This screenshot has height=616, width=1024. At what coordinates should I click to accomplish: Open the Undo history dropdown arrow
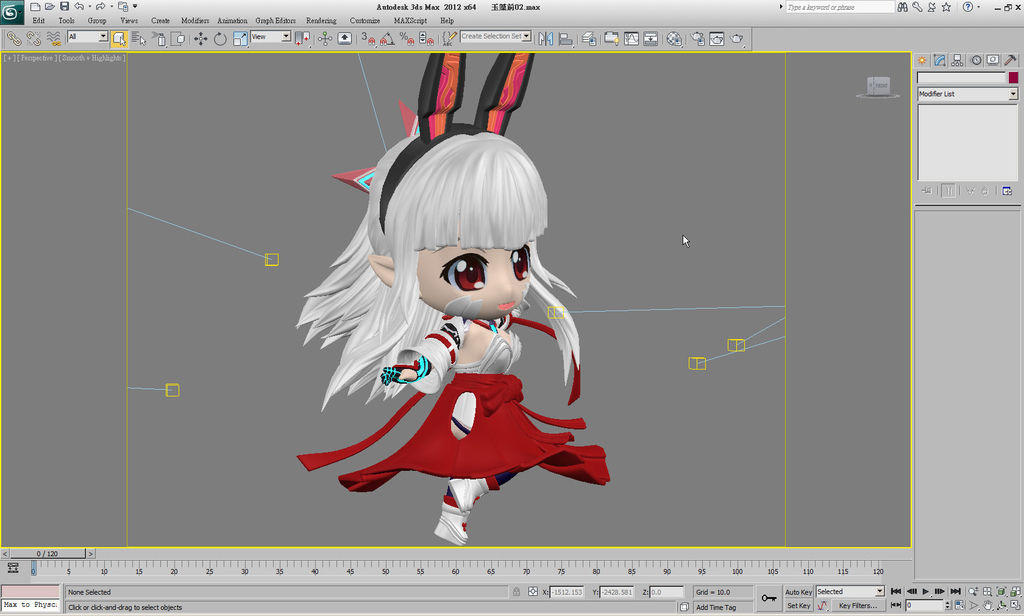pos(89,7)
